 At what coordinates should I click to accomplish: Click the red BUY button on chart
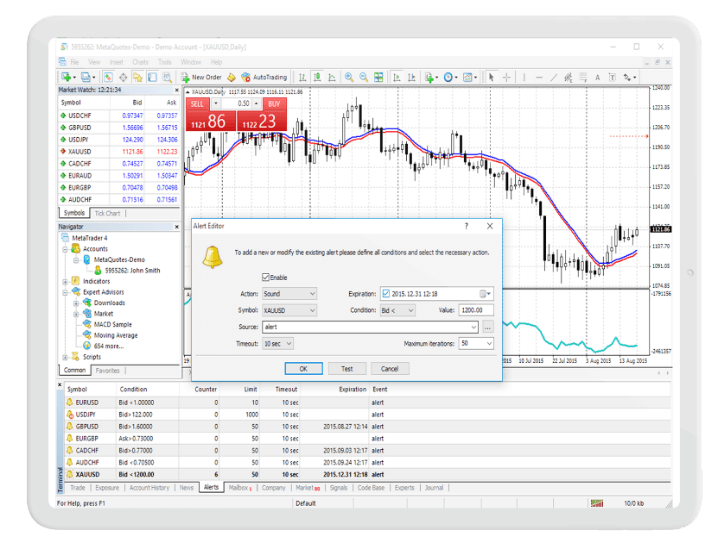point(274,104)
